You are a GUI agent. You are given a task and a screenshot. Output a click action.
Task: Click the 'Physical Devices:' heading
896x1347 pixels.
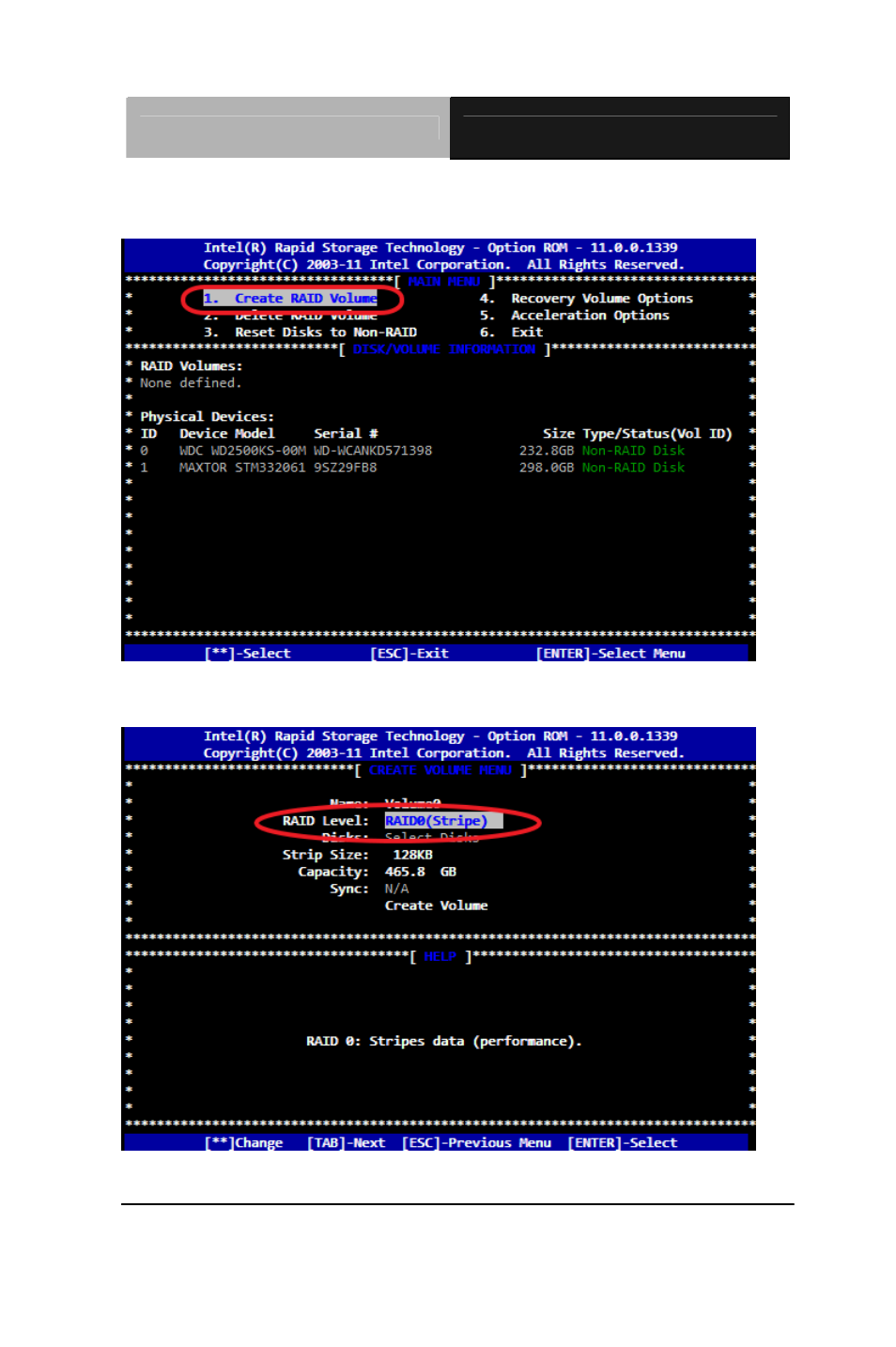point(208,417)
